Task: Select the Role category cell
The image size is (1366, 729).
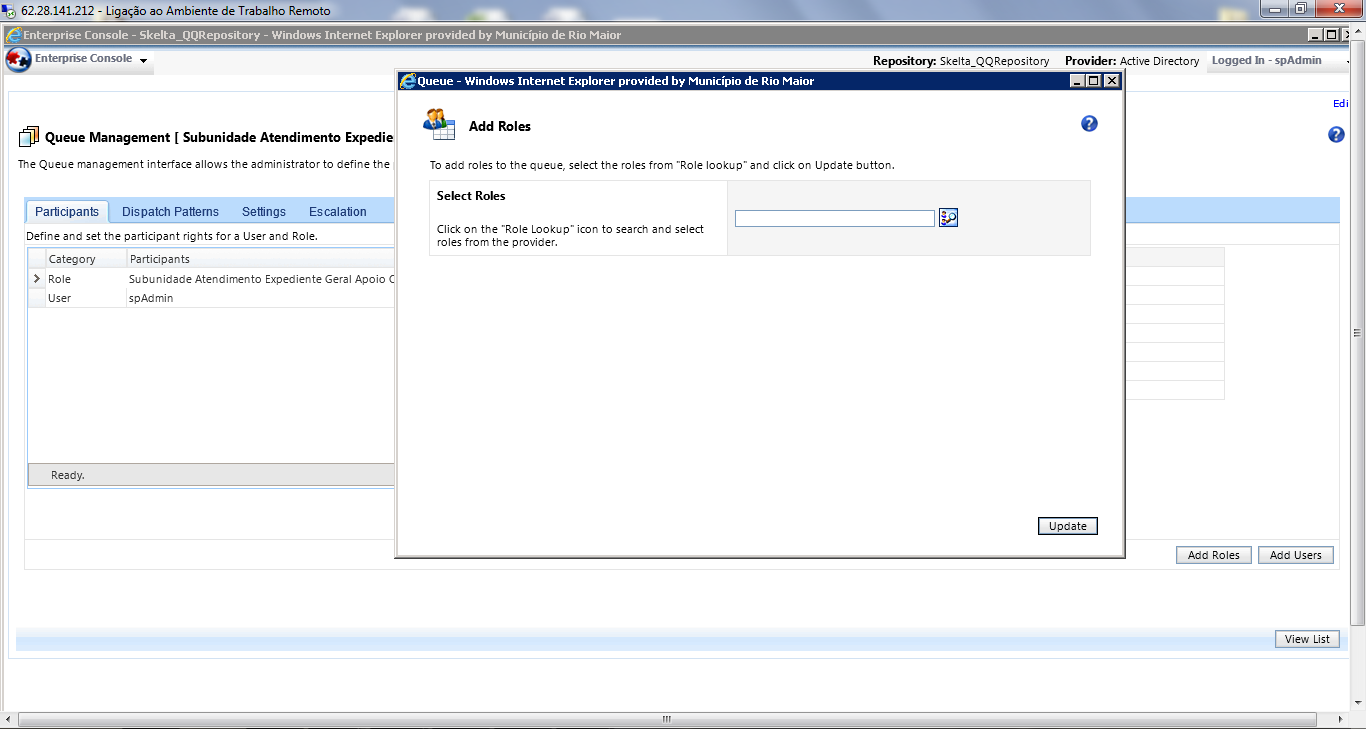Action: pos(86,279)
